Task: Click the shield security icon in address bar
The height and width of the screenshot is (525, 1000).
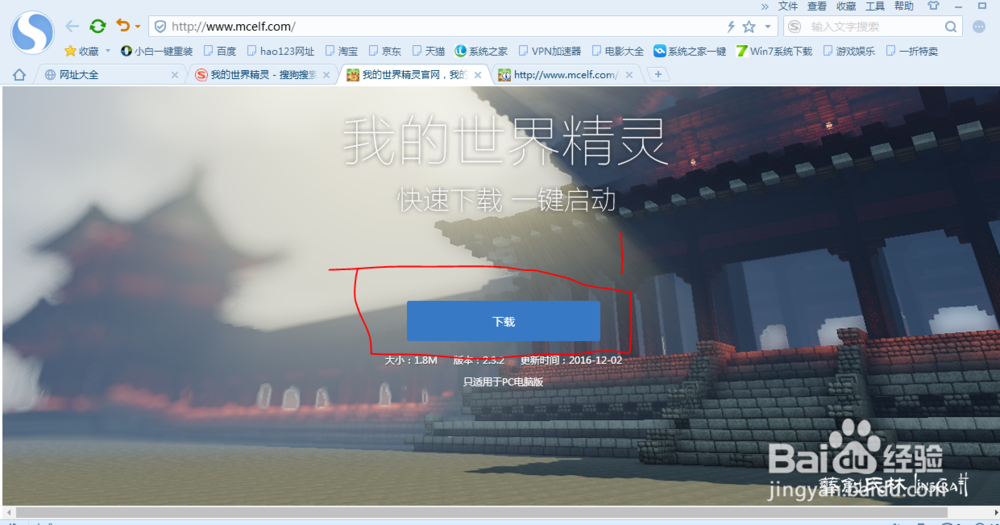Action: coord(160,27)
